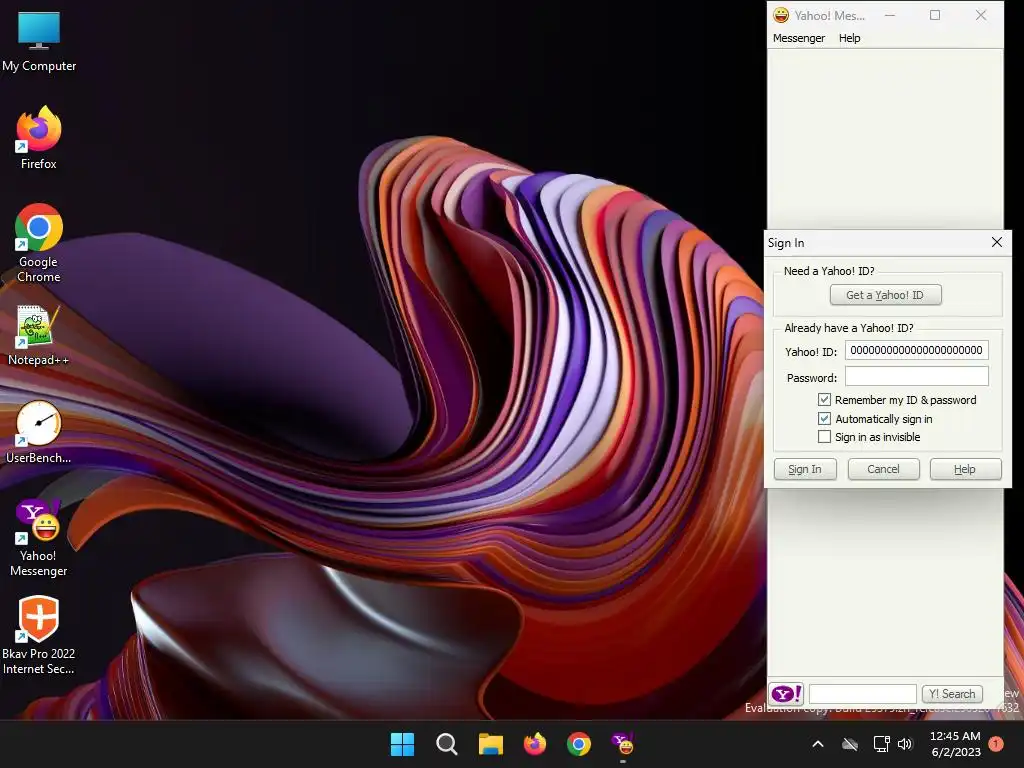
Task: Open taskbar Search
Action: pos(447,744)
